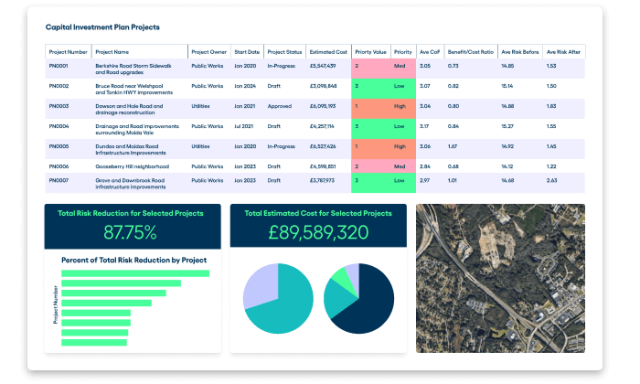Click the Jan 2024 start date cell
Image resolution: width=640 pixels, height=384 pixels.
(x=245, y=86)
